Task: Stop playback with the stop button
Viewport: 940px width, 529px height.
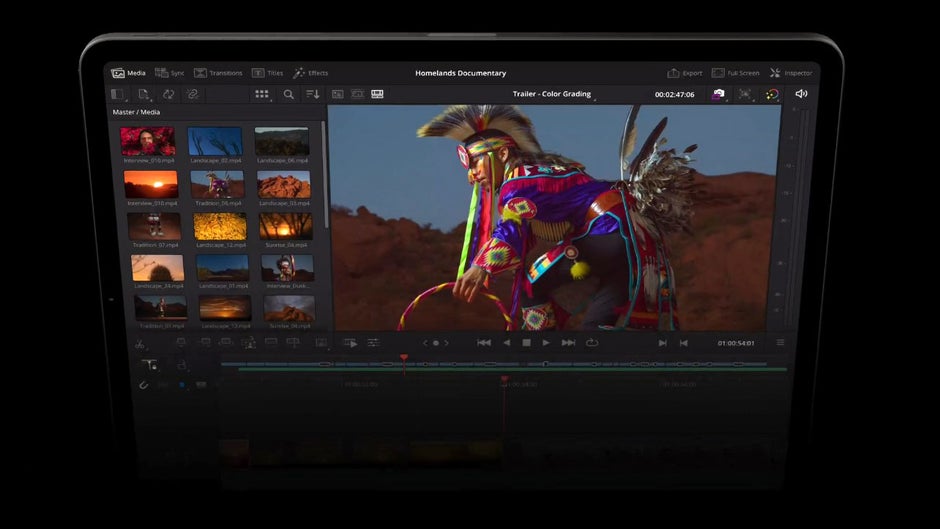Action: point(526,343)
